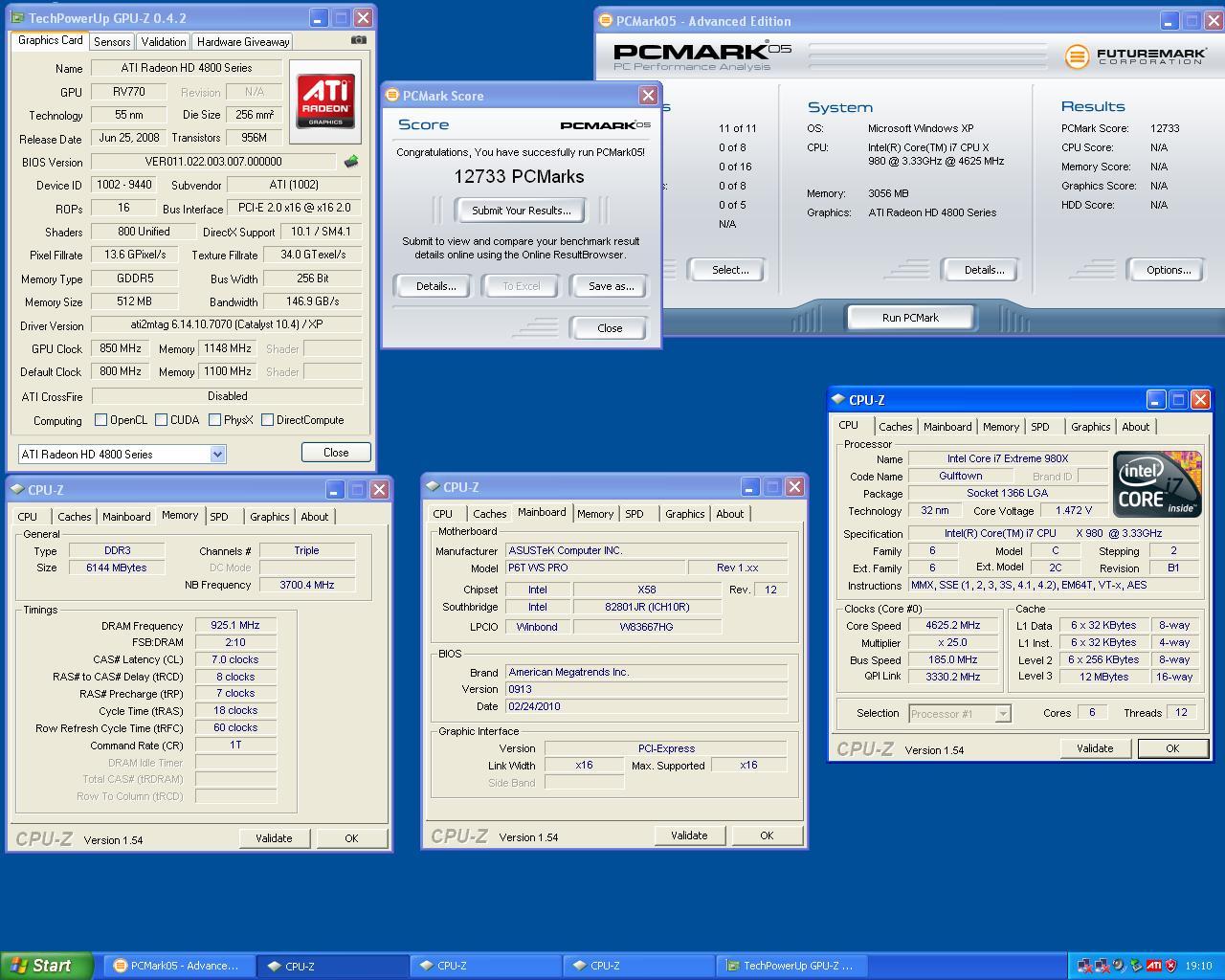Open the Windows Start menu
The height and width of the screenshot is (980, 1225).
[47, 966]
